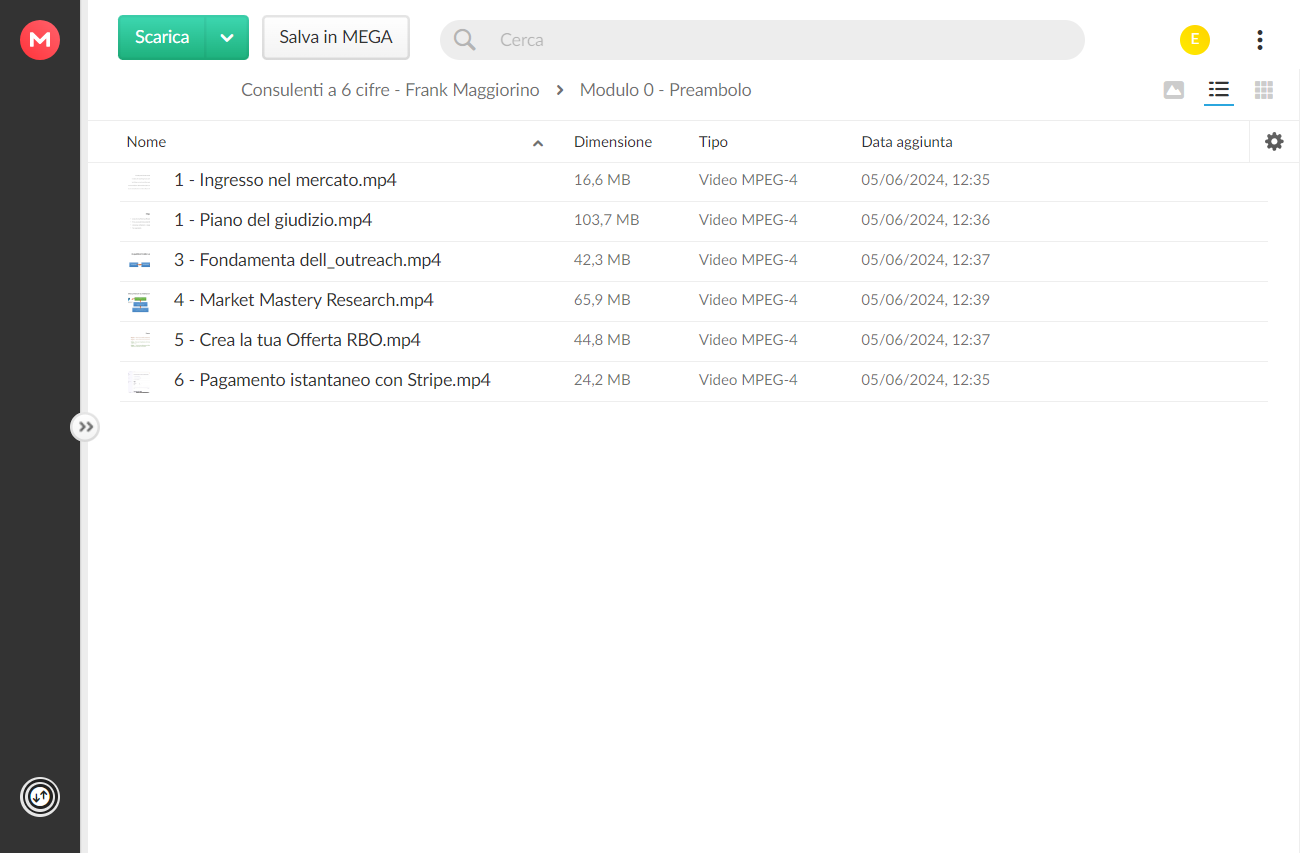The height and width of the screenshot is (853, 1300).
Task: Sort by the Dimensione column header
Action: 613,142
